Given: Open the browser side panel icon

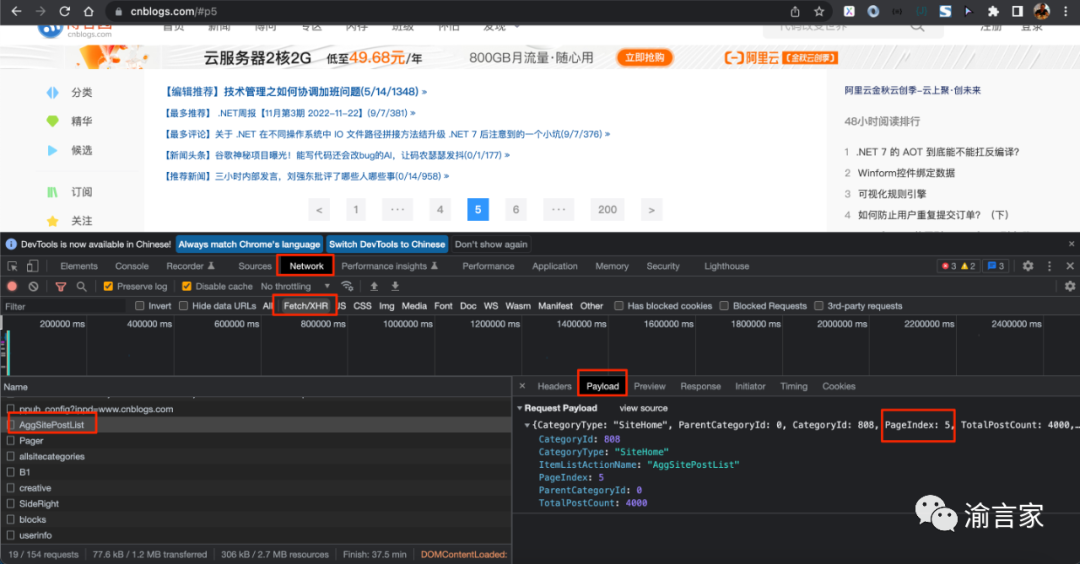Looking at the screenshot, I should click(1017, 12).
